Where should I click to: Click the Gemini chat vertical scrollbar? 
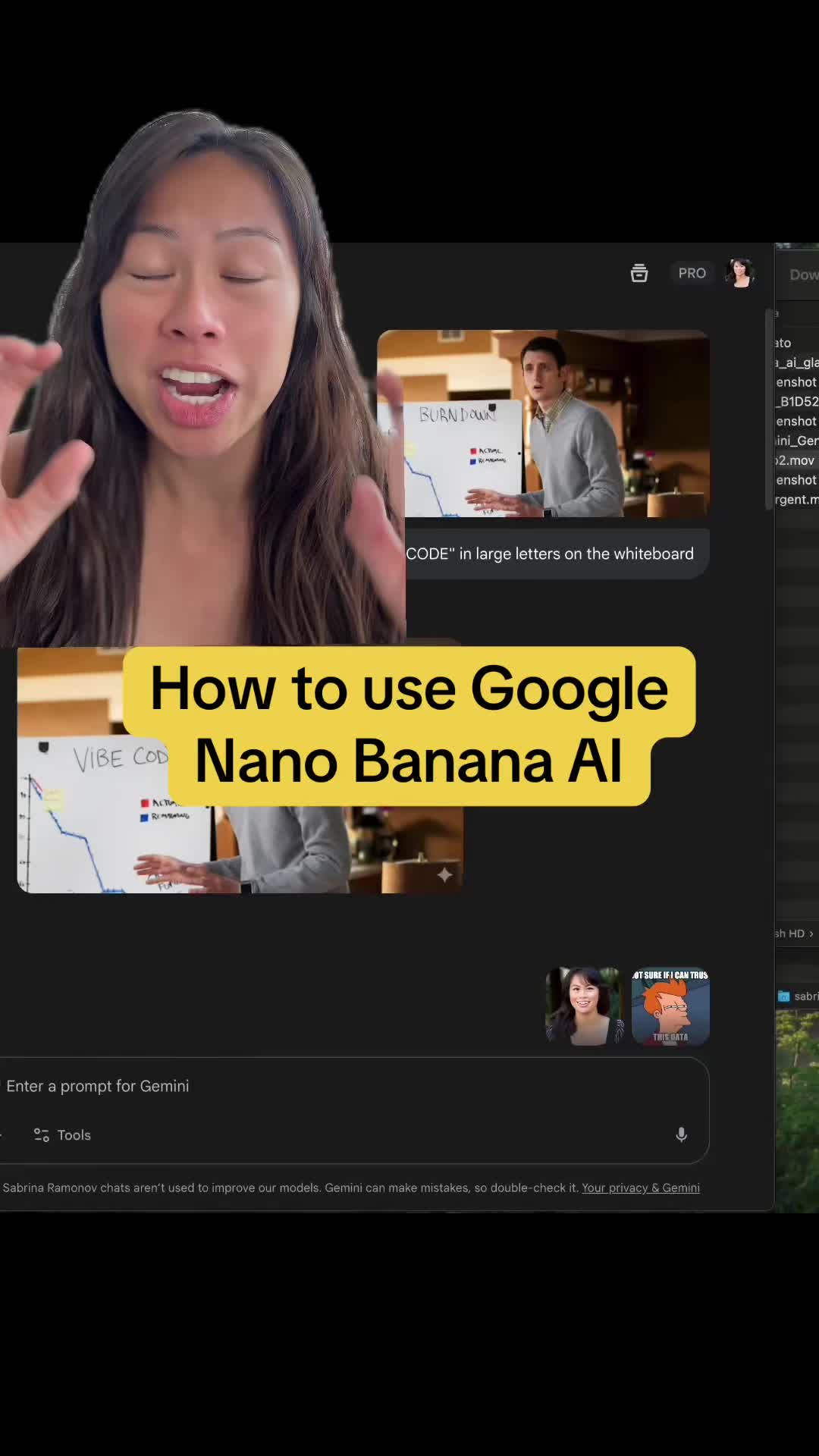pos(768,409)
